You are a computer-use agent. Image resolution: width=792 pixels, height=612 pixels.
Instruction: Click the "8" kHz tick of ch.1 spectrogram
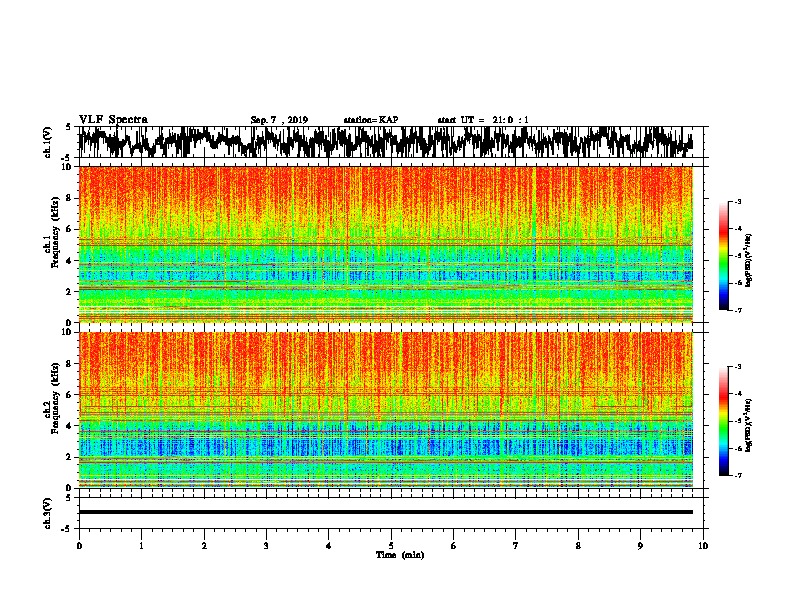click(x=70, y=198)
